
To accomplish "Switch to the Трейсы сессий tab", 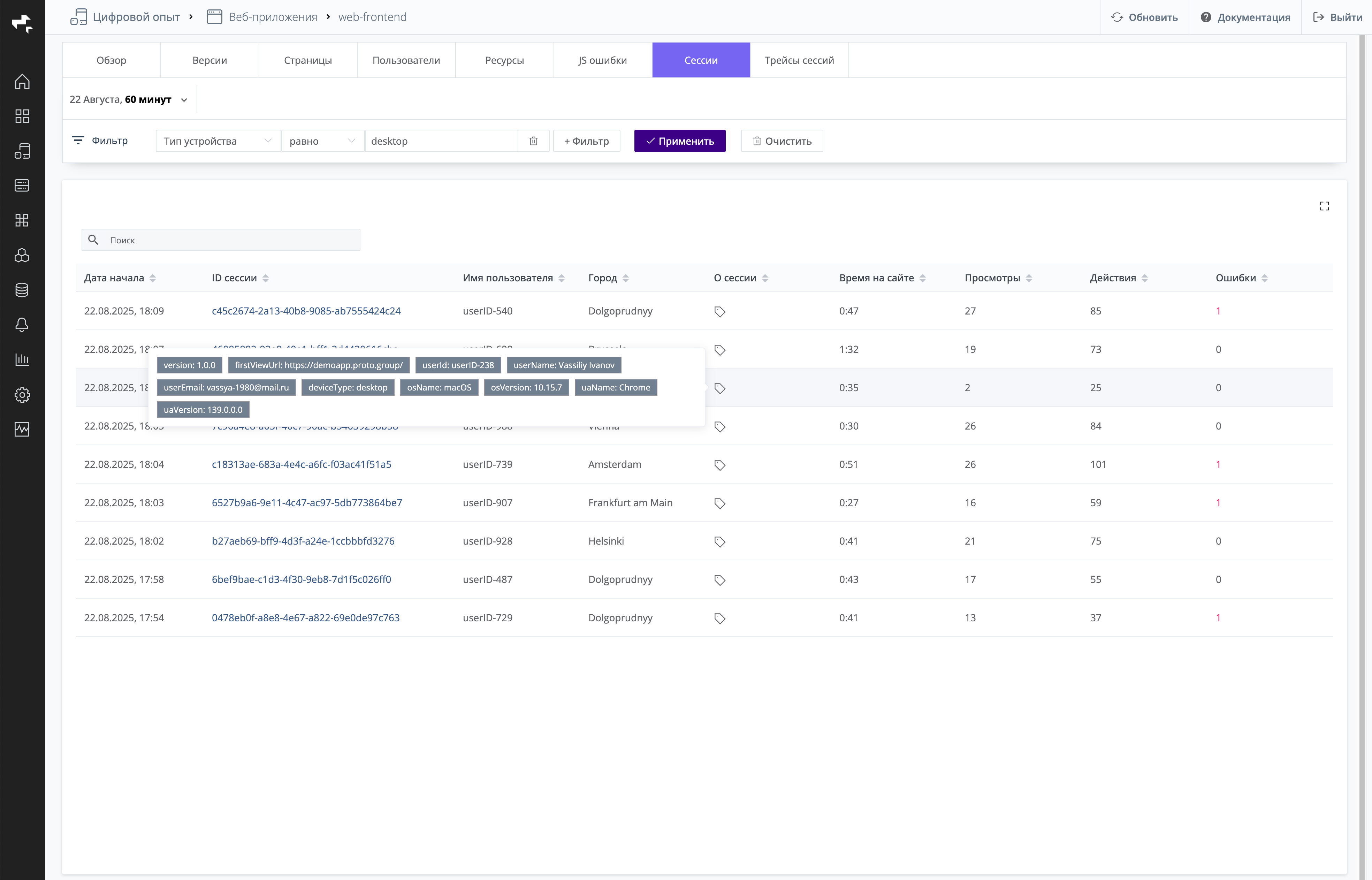I will [799, 60].
